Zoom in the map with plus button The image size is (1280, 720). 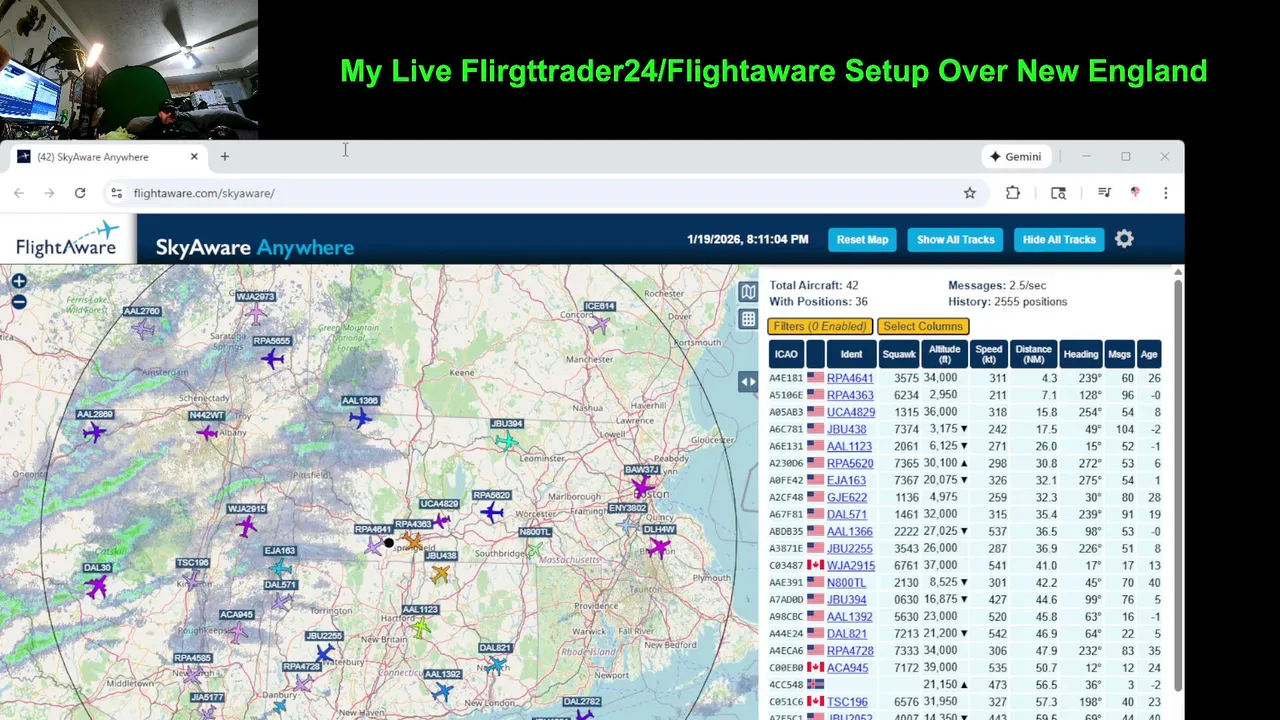(x=19, y=283)
